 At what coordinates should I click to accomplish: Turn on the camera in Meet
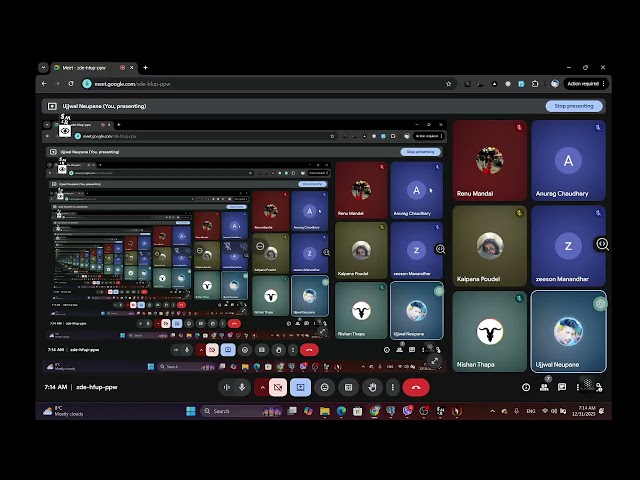pos(278,387)
